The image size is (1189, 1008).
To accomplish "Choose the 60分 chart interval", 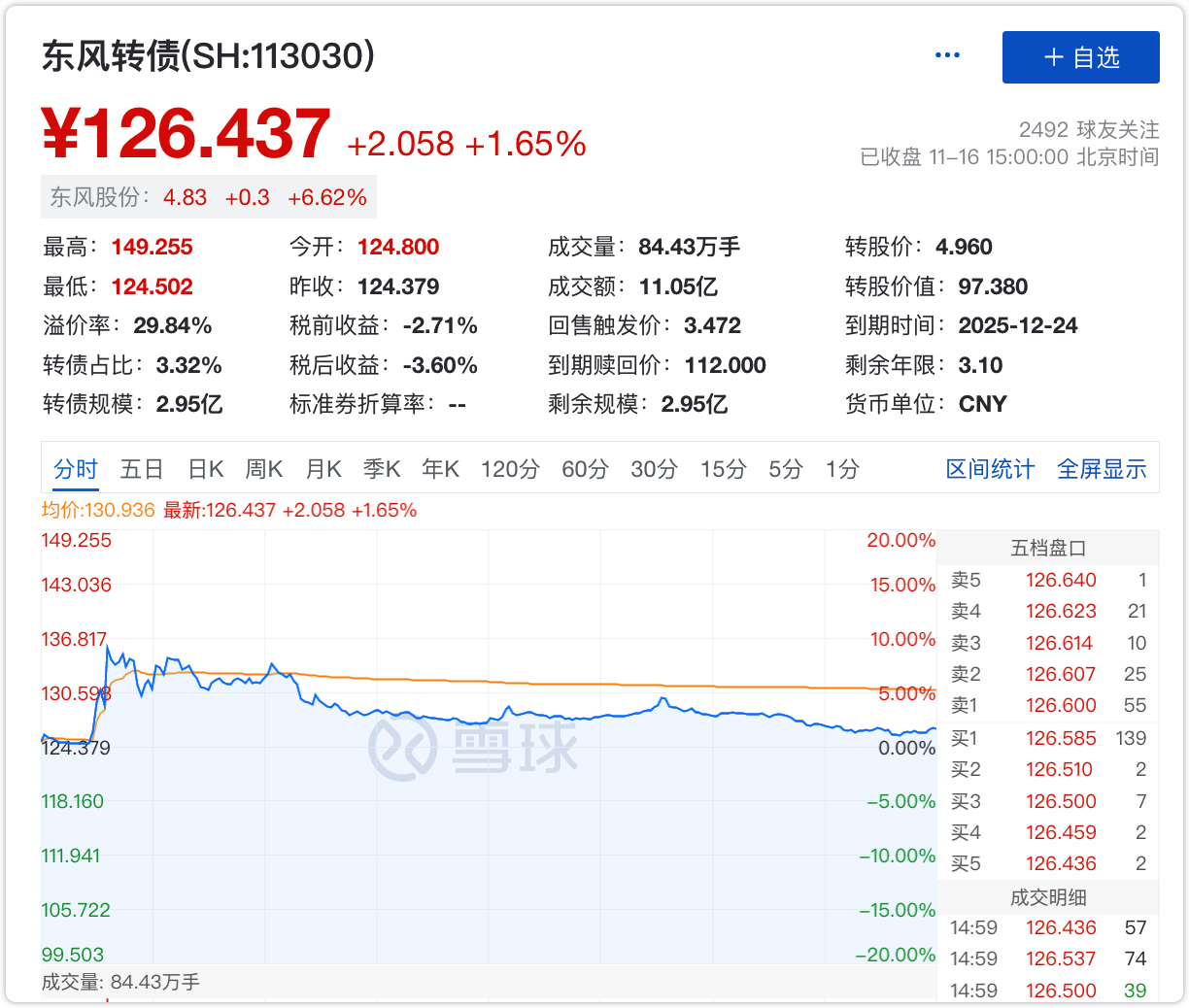I will (585, 470).
